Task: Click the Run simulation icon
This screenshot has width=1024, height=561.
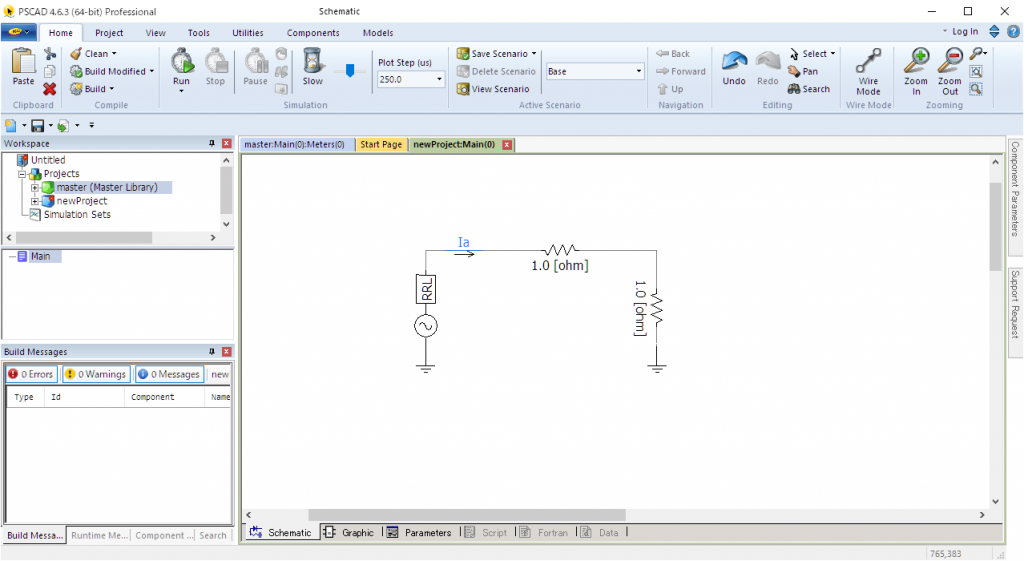Action: pyautogui.click(x=181, y=63)
